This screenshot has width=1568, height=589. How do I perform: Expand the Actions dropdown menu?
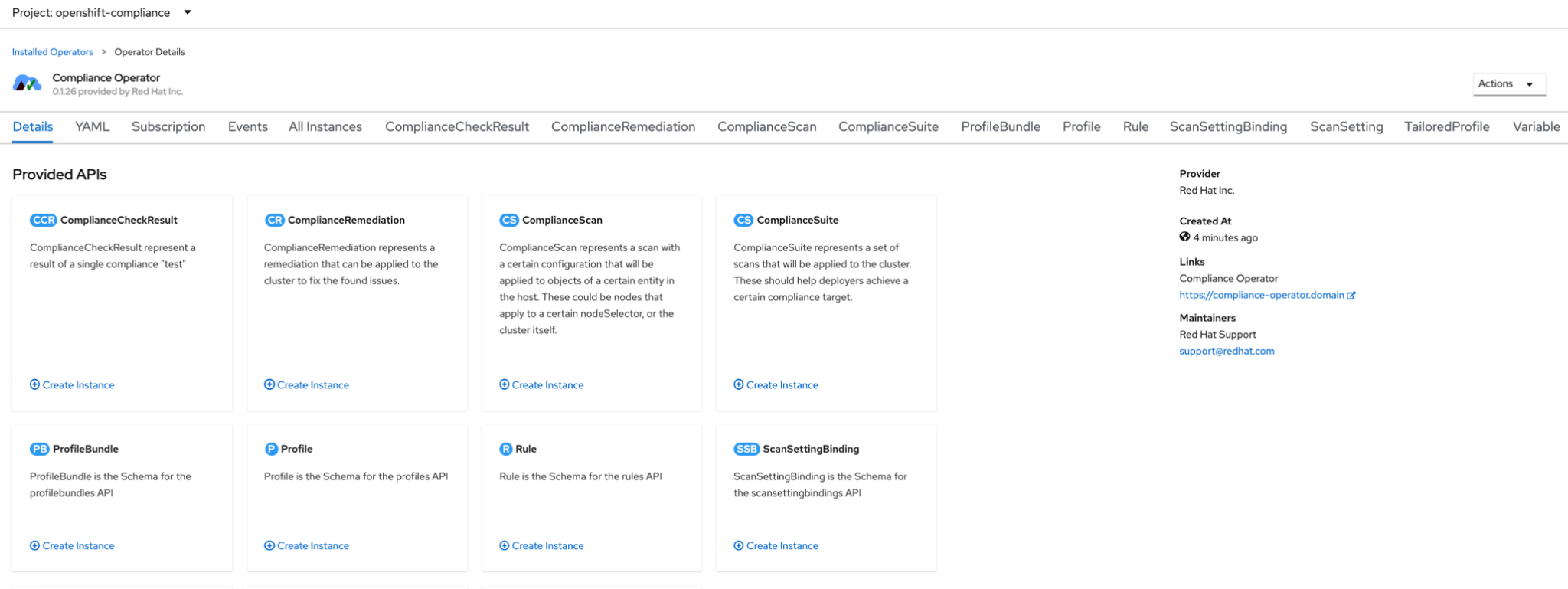[x=1508, y=83]
